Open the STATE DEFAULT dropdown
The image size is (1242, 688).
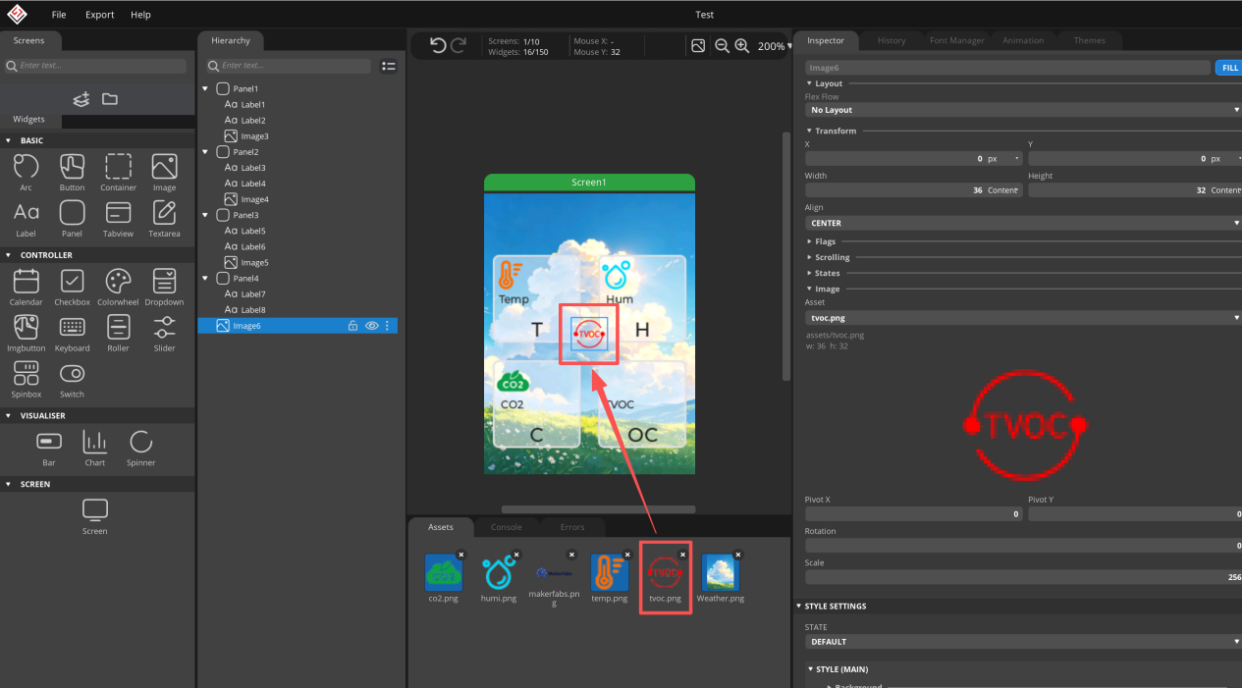(1023, 642)
